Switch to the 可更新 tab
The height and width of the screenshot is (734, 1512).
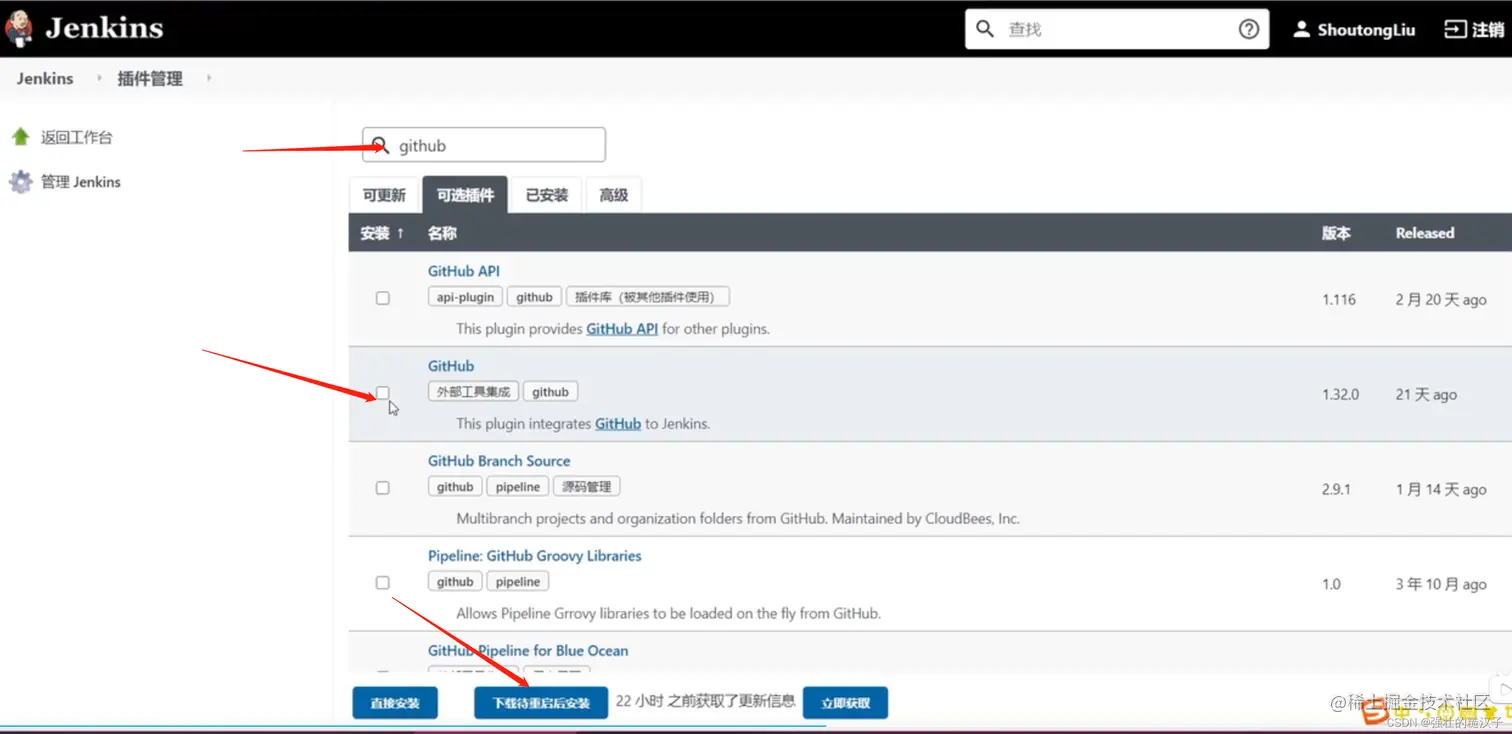point(384,195)
